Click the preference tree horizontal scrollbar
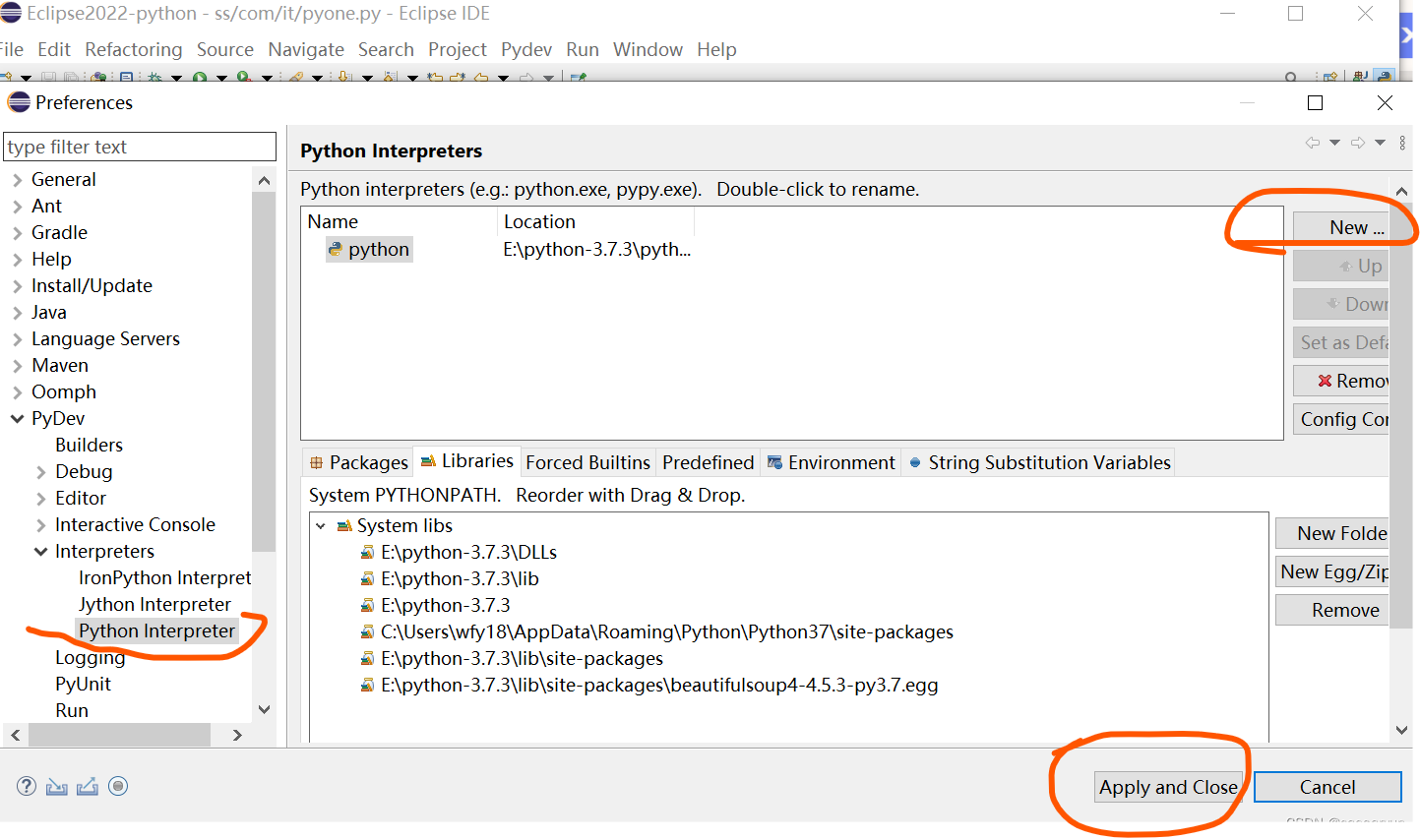The image size is (1420, 840). pos(119,735)
